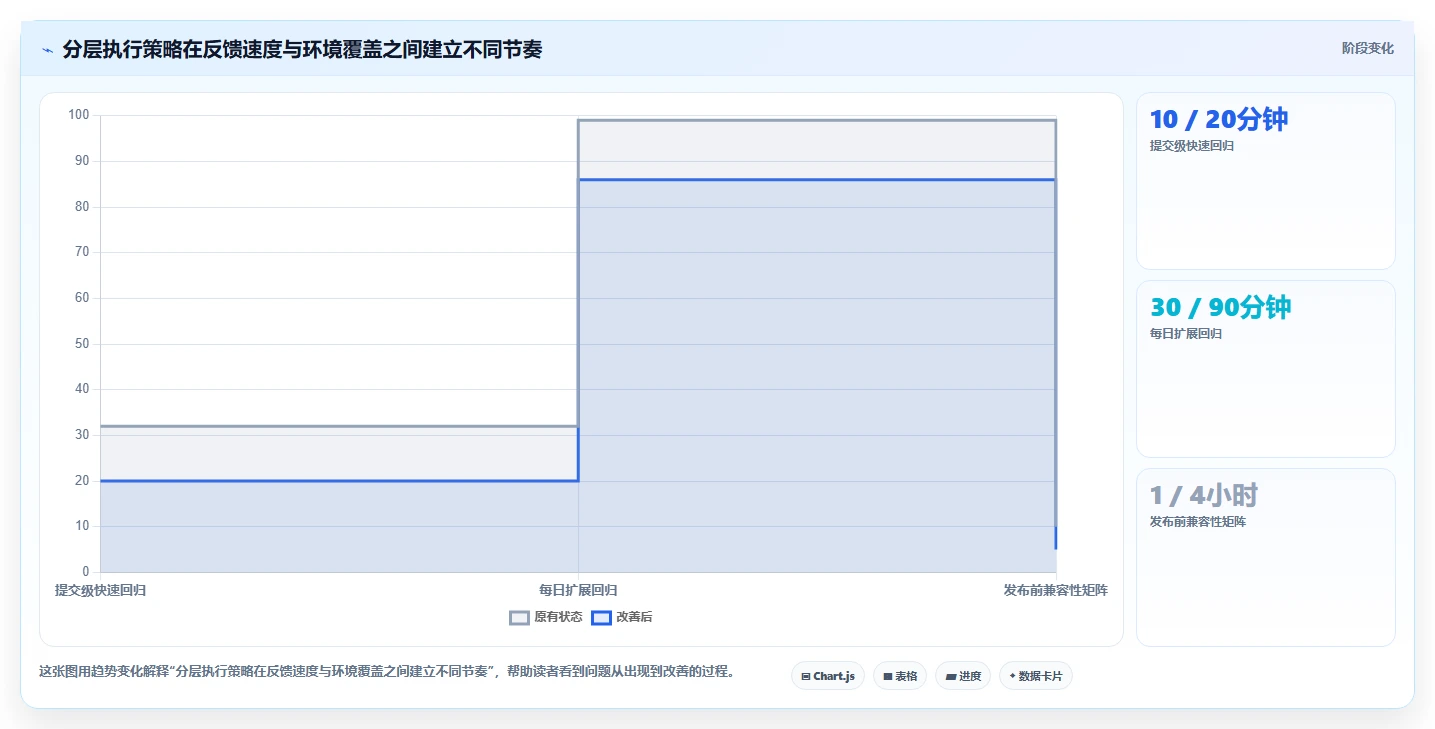Click the 进度 tag icon

(951, 677)
